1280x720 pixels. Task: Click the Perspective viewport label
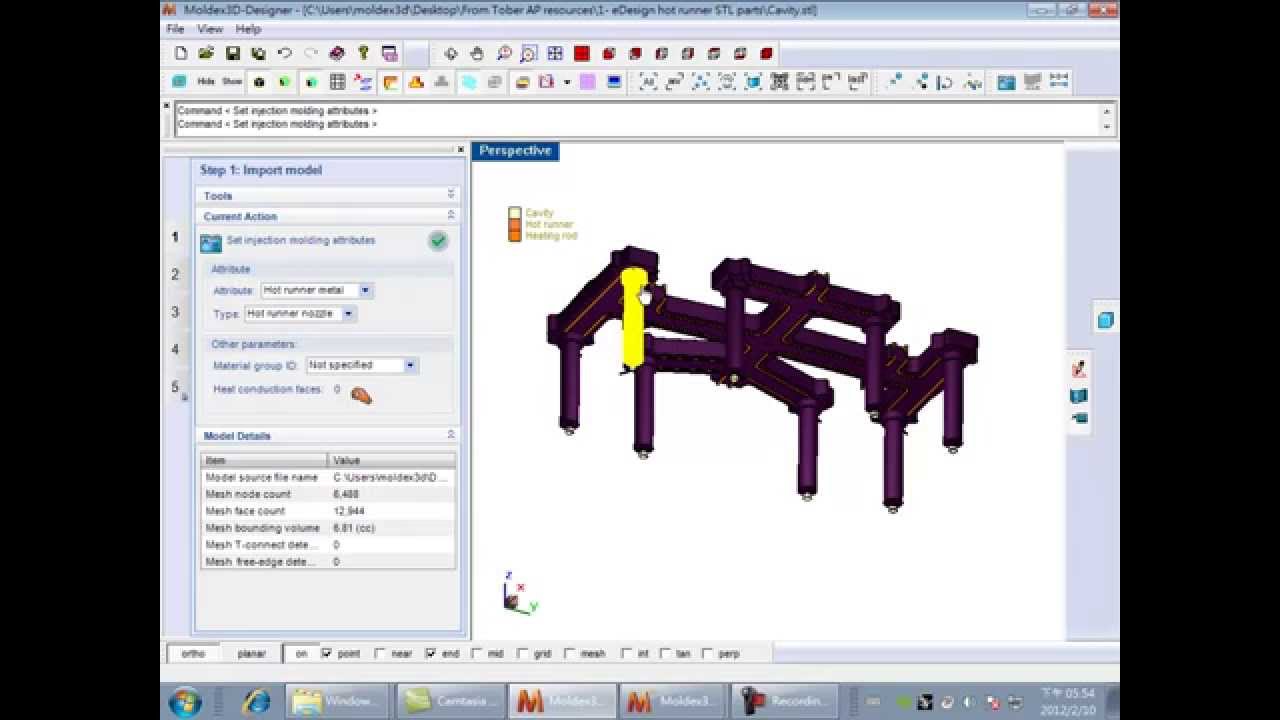515,151
